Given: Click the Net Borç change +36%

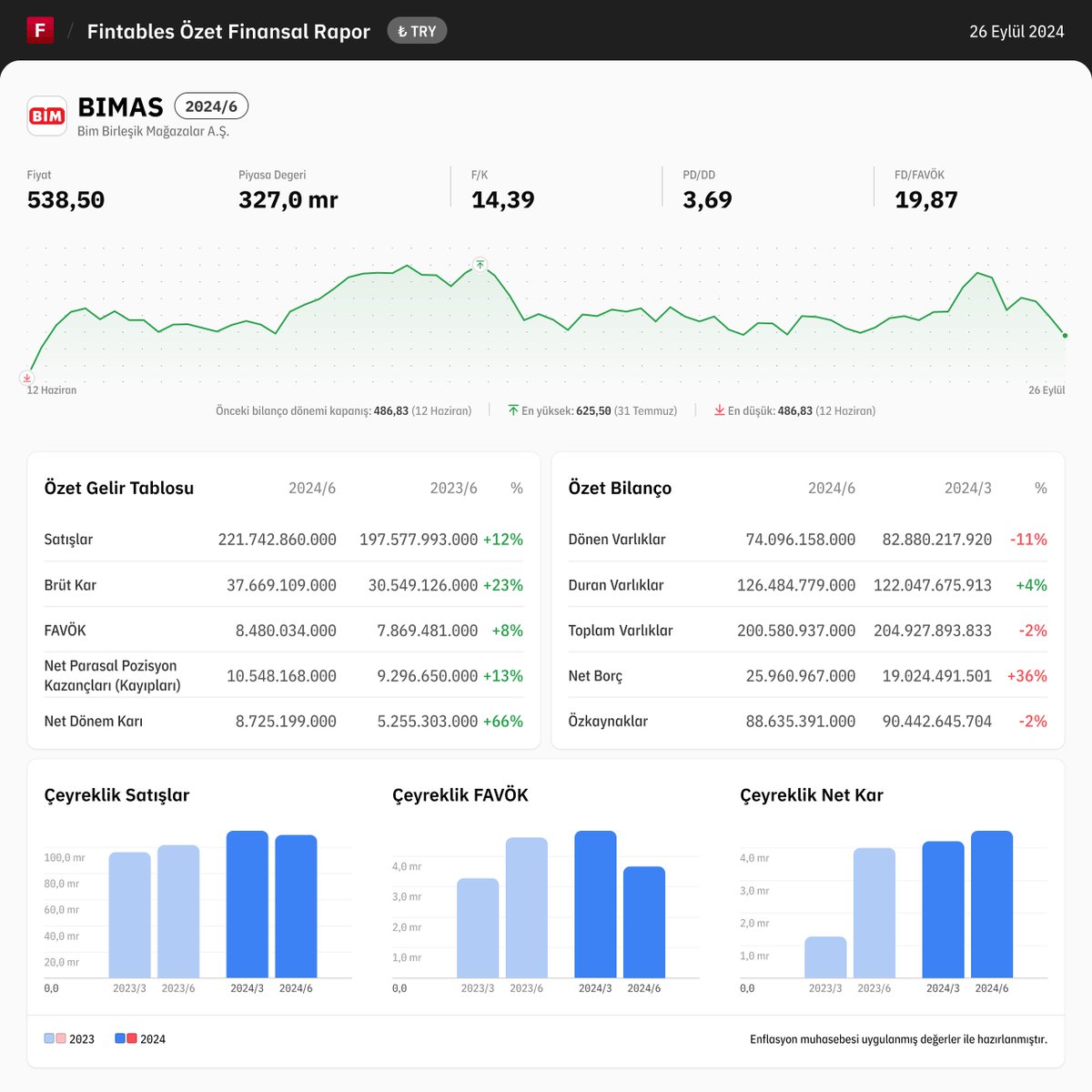Looking at the screenshot, I should [1027, 675].
